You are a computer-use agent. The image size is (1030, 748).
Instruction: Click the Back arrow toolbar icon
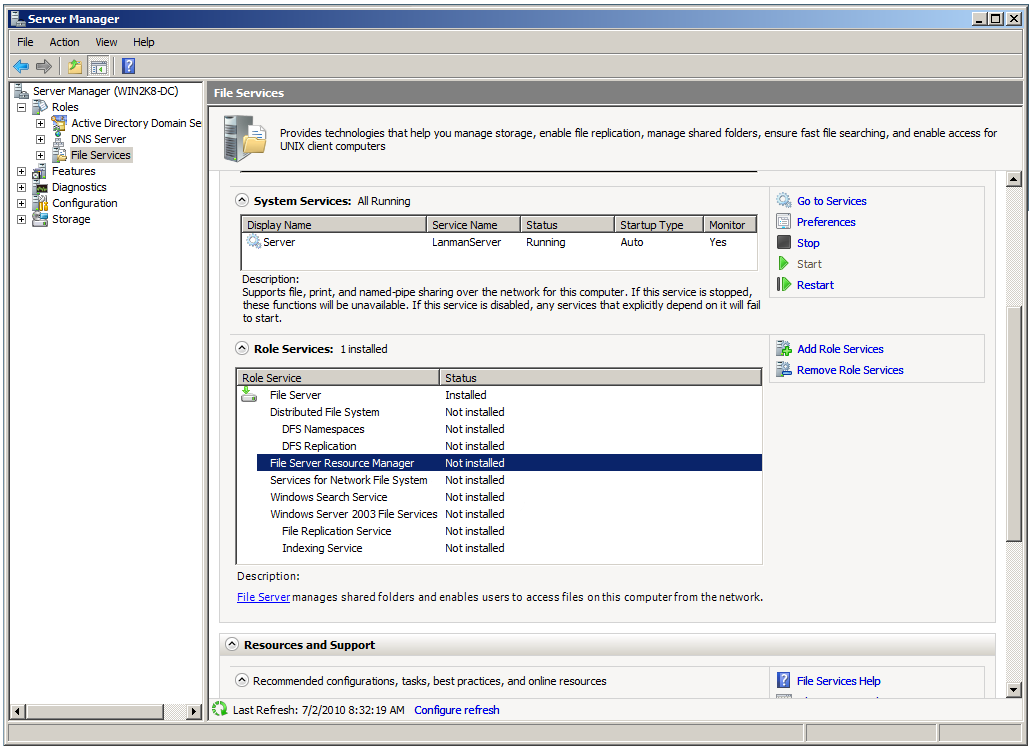(21, 66)
